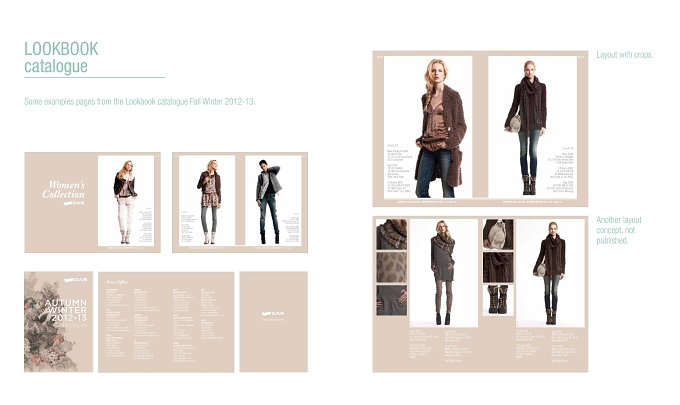Open the Press Offices listing page

(166, 322)
